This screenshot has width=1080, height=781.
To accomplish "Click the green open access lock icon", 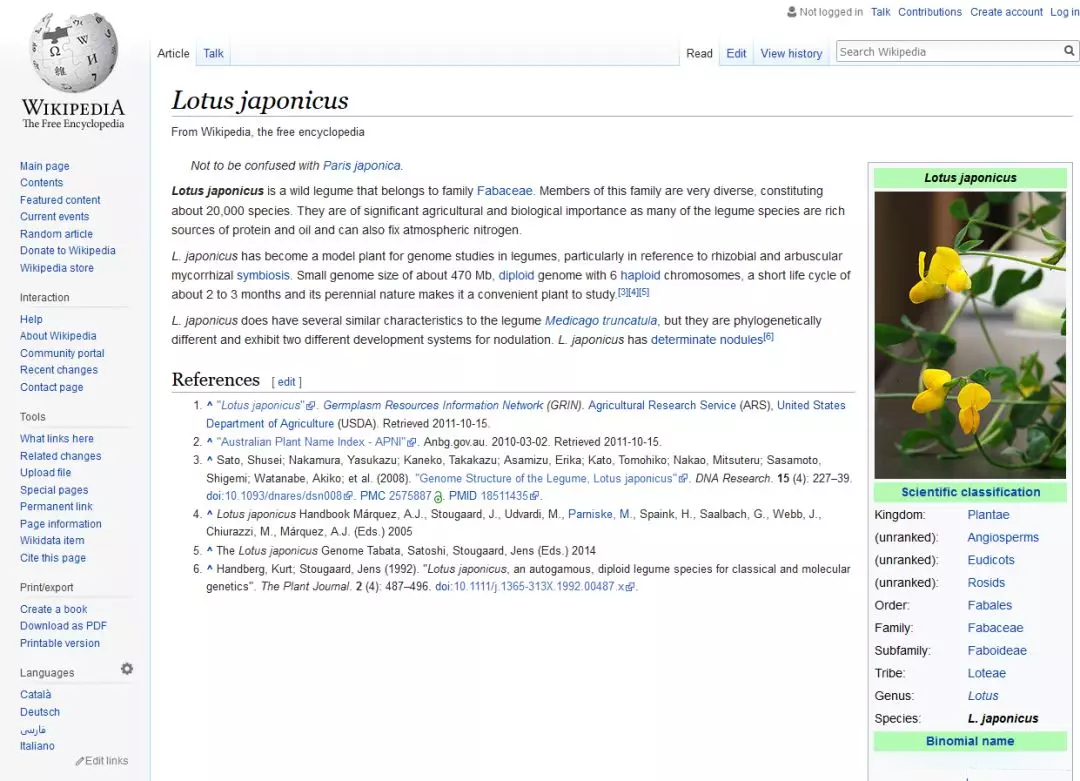I will coord(438,496).
